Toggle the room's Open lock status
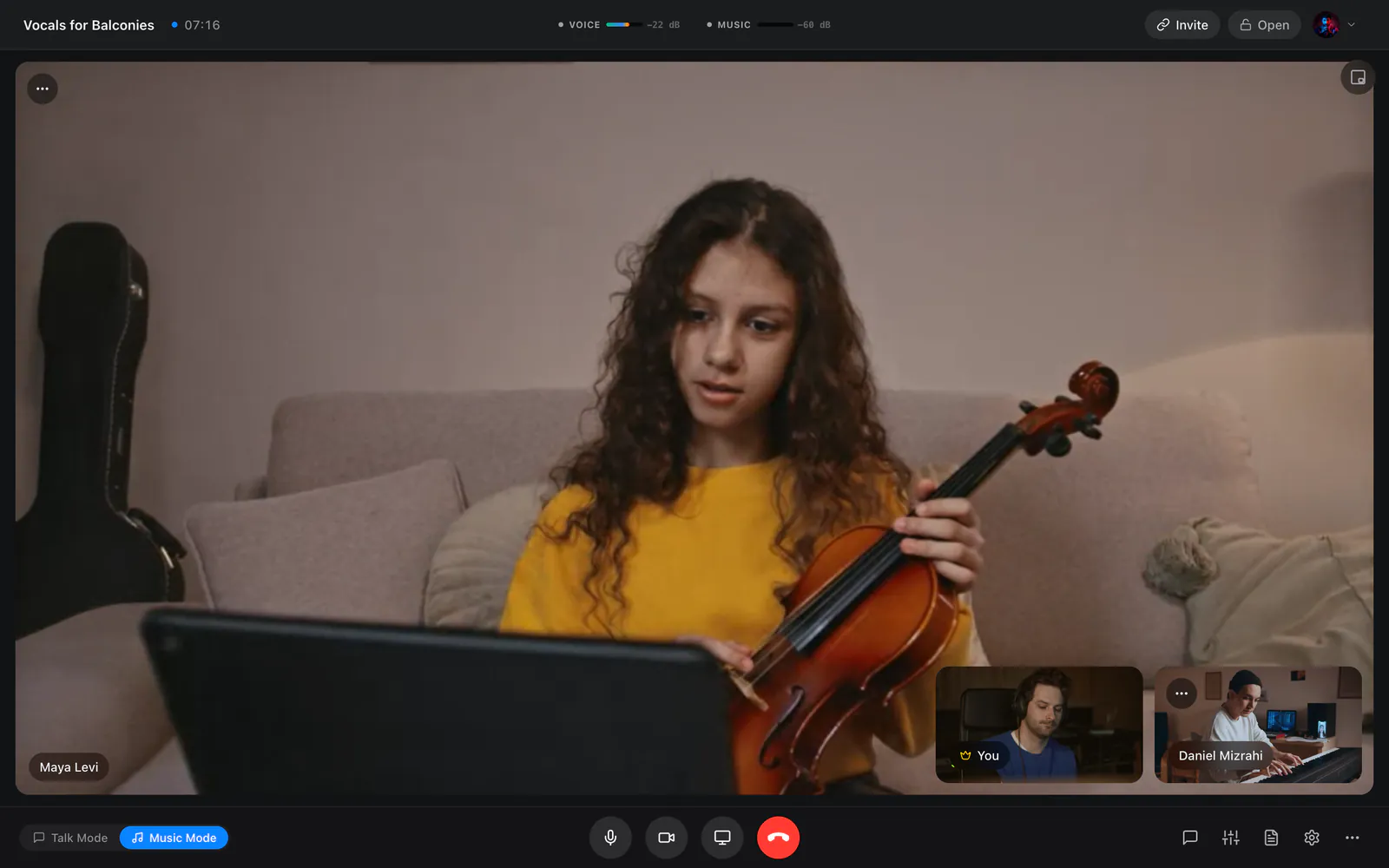This screenshot has height=868, width=1389. point(1264,25)
